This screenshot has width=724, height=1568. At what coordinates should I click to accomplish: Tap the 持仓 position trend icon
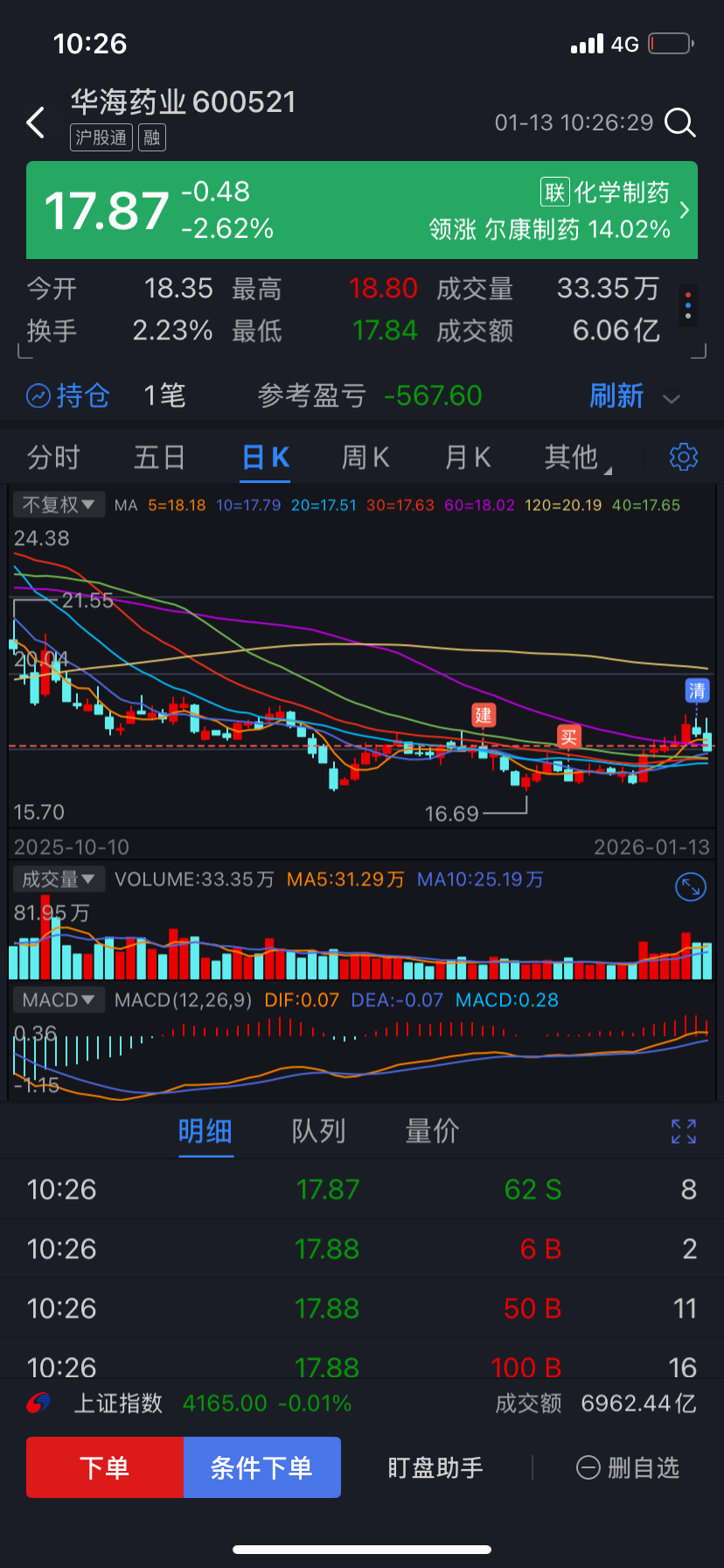(38, 396)
